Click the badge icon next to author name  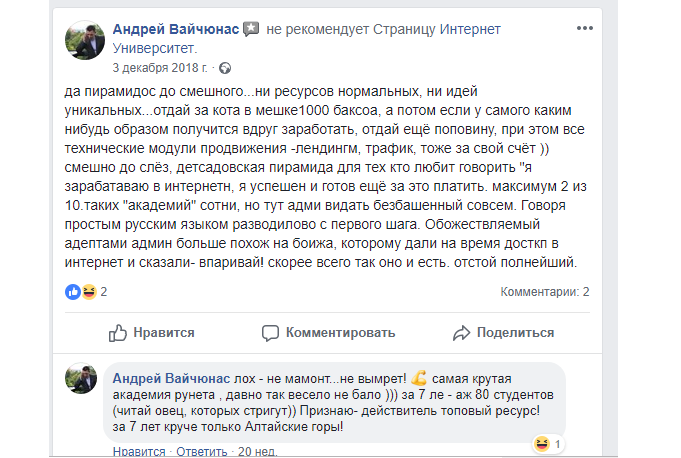251,30
